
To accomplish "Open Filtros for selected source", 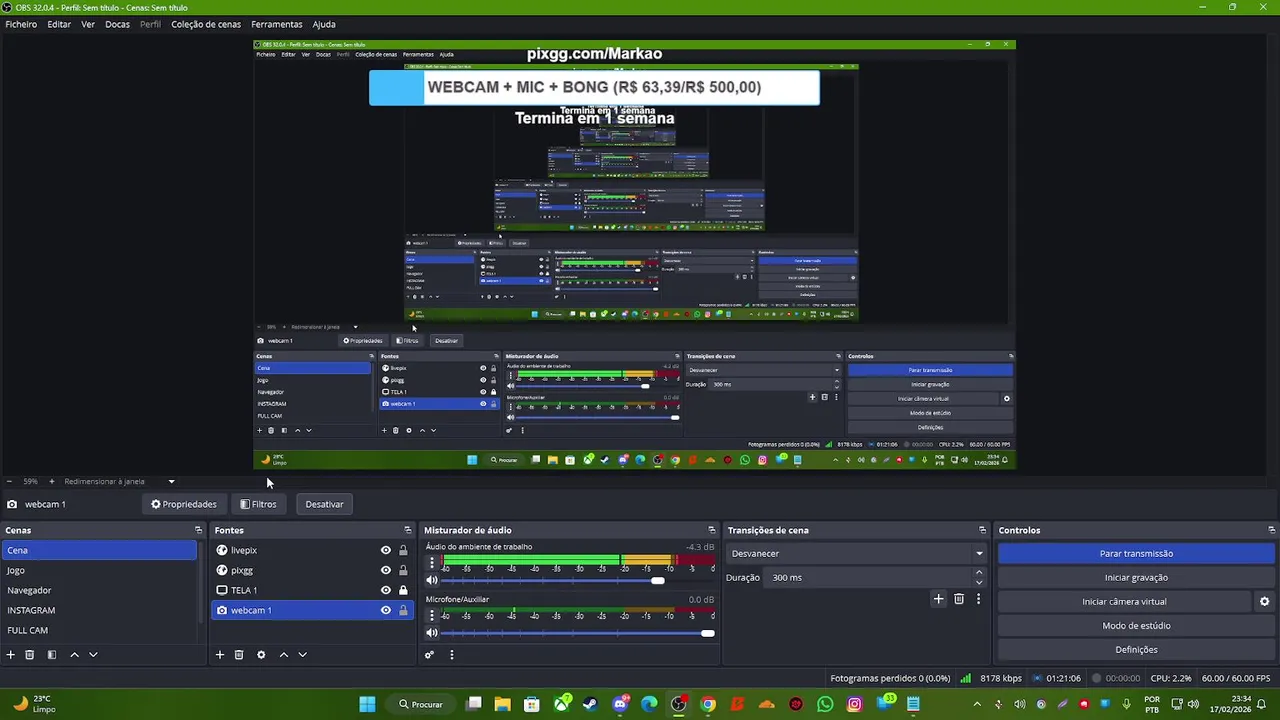I will (258, 504).
